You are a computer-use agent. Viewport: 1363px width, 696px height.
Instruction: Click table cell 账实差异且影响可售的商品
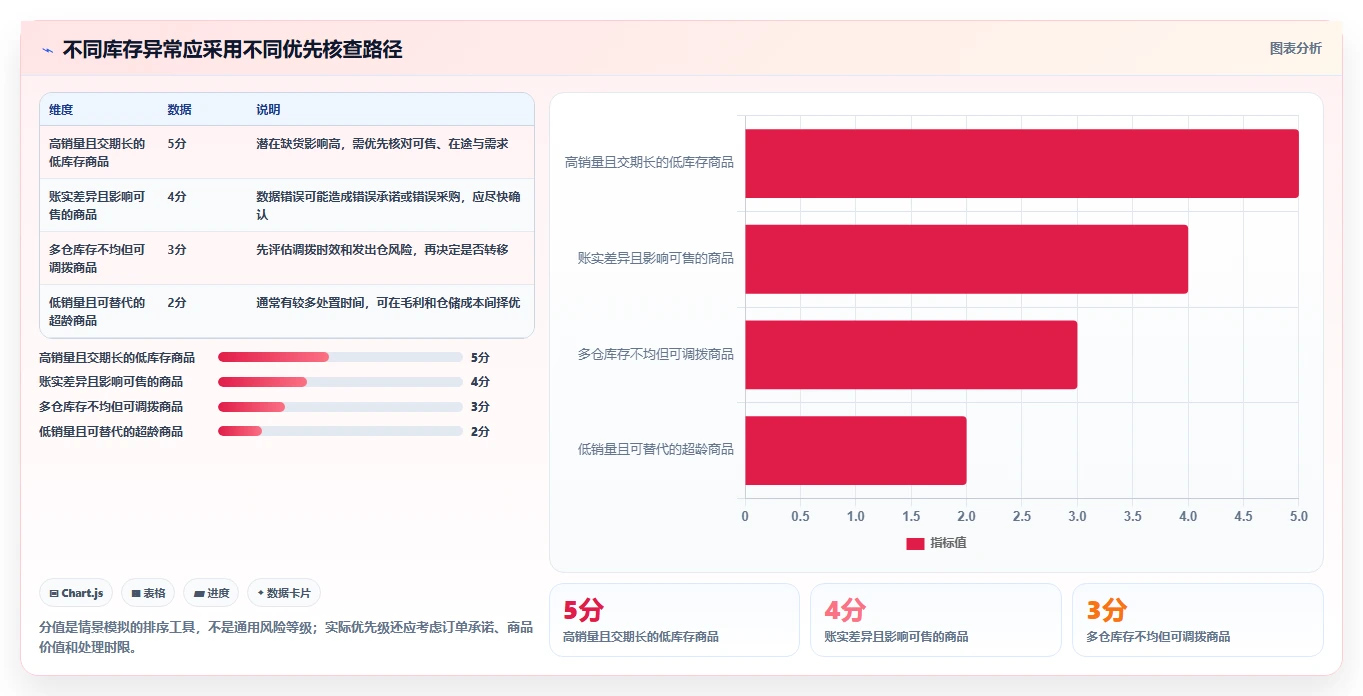pyautogui.click(x=97, y=205)
